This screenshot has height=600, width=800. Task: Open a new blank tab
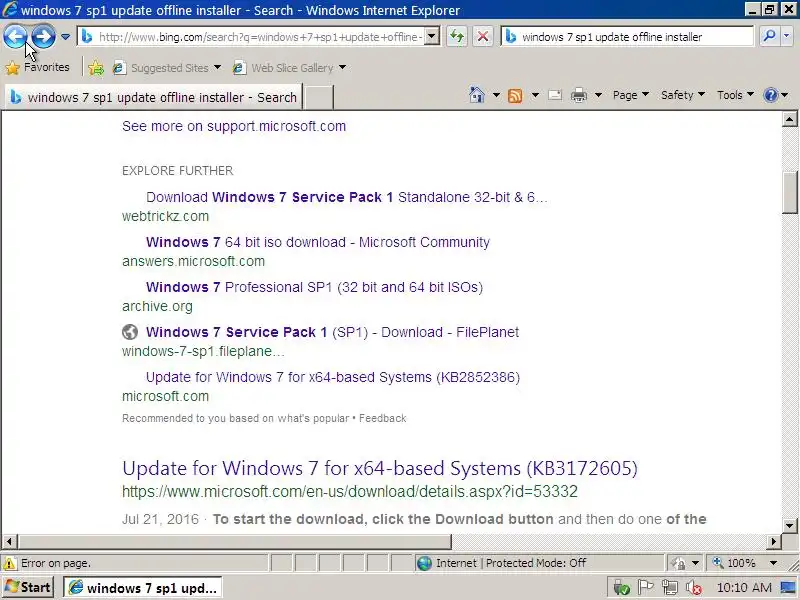point(319,97)
